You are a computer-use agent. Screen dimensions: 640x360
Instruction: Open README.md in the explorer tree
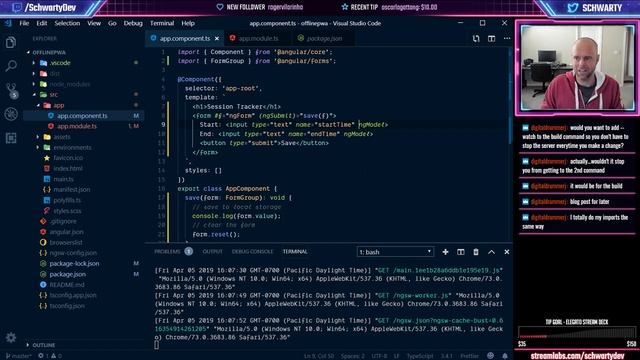pyautogui.click(x=67, y=284)
